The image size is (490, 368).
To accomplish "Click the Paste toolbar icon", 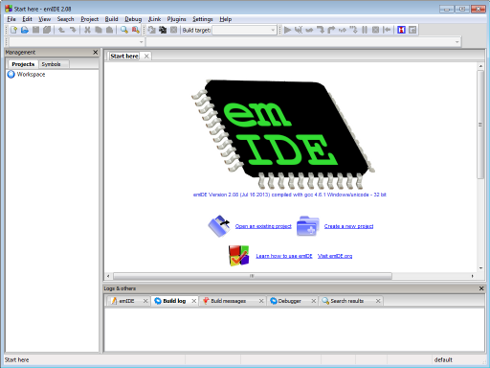I will (109, 30).
